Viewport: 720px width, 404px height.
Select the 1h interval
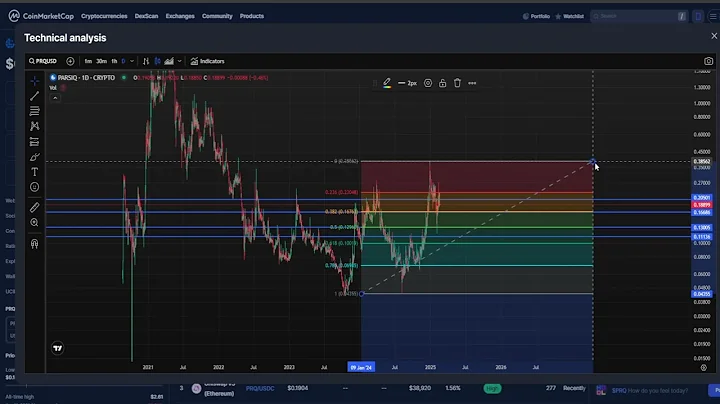[114, 61]
